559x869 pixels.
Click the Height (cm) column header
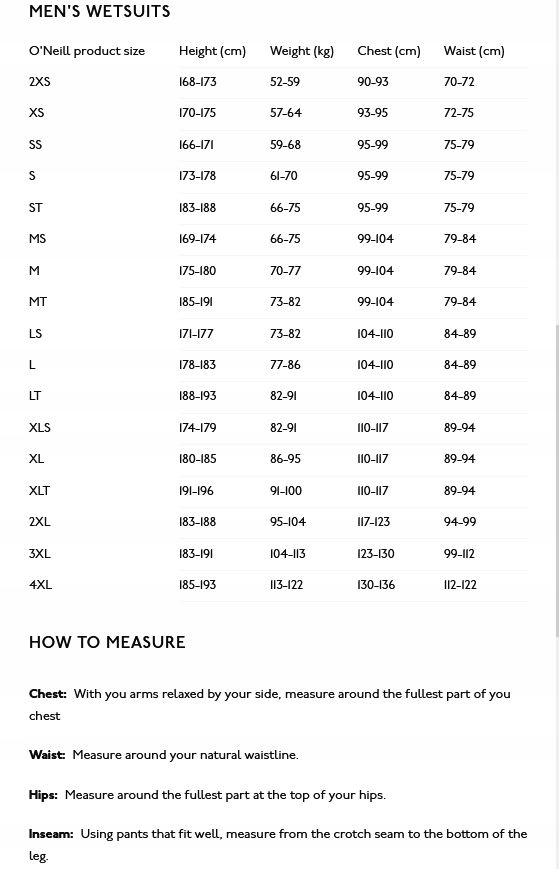(x=212, y=51)
